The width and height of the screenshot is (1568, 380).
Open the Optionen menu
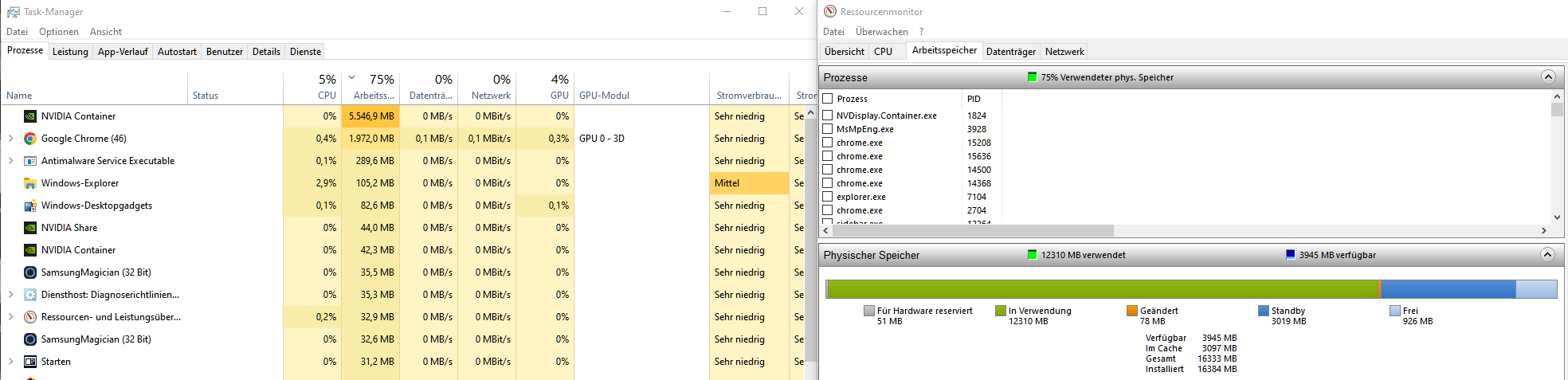tap(59, 32)
